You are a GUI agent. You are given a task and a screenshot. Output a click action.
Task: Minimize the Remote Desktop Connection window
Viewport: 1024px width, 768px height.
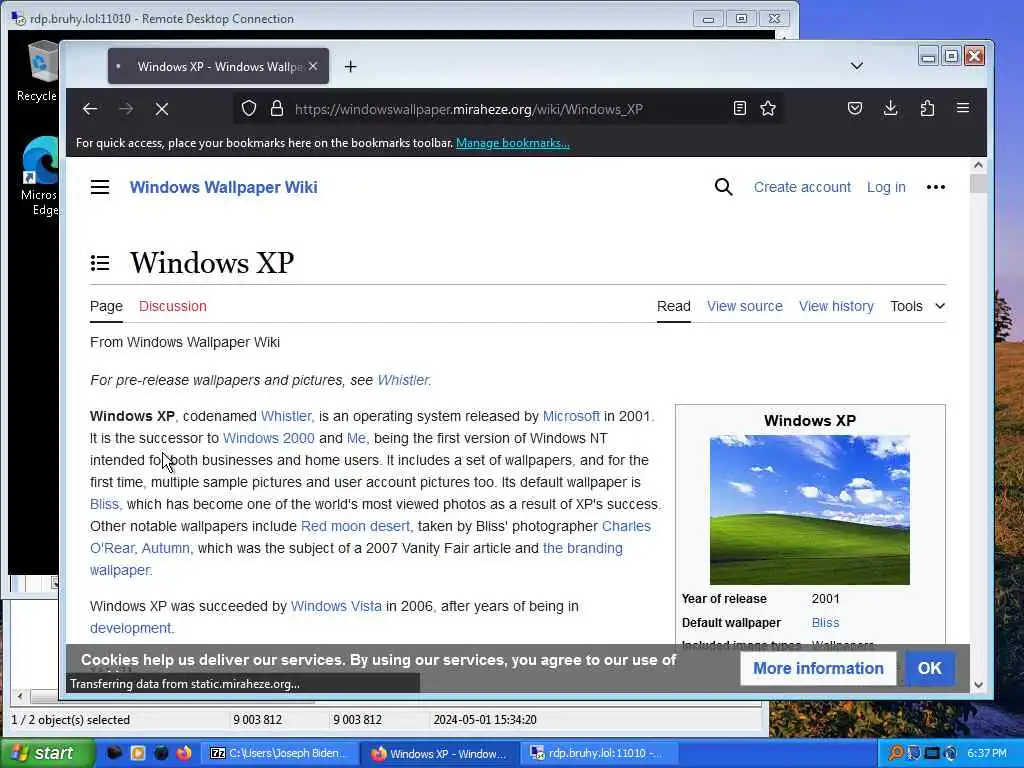click(x=708, y=19)
